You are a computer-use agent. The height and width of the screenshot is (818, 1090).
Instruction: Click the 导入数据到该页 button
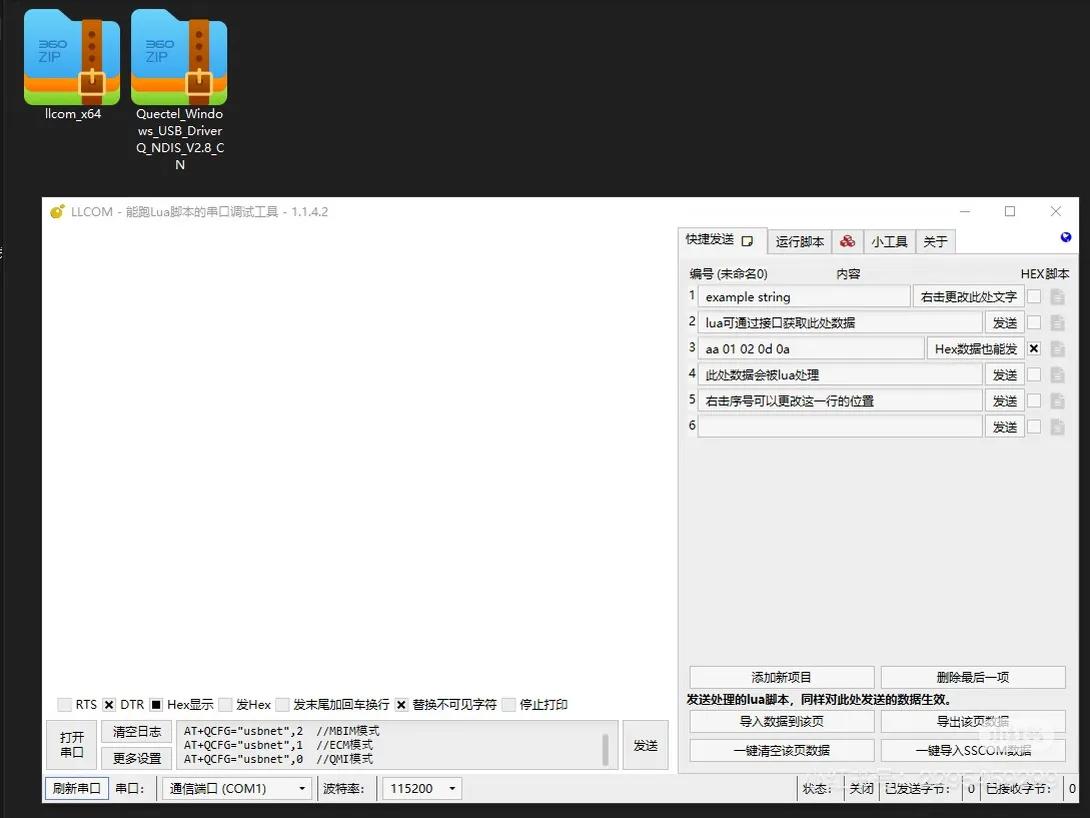pyautogui.click(x=781, y=721)
